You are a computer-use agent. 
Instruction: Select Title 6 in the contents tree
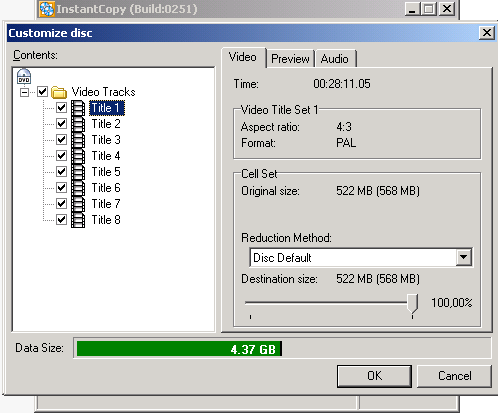106,188
